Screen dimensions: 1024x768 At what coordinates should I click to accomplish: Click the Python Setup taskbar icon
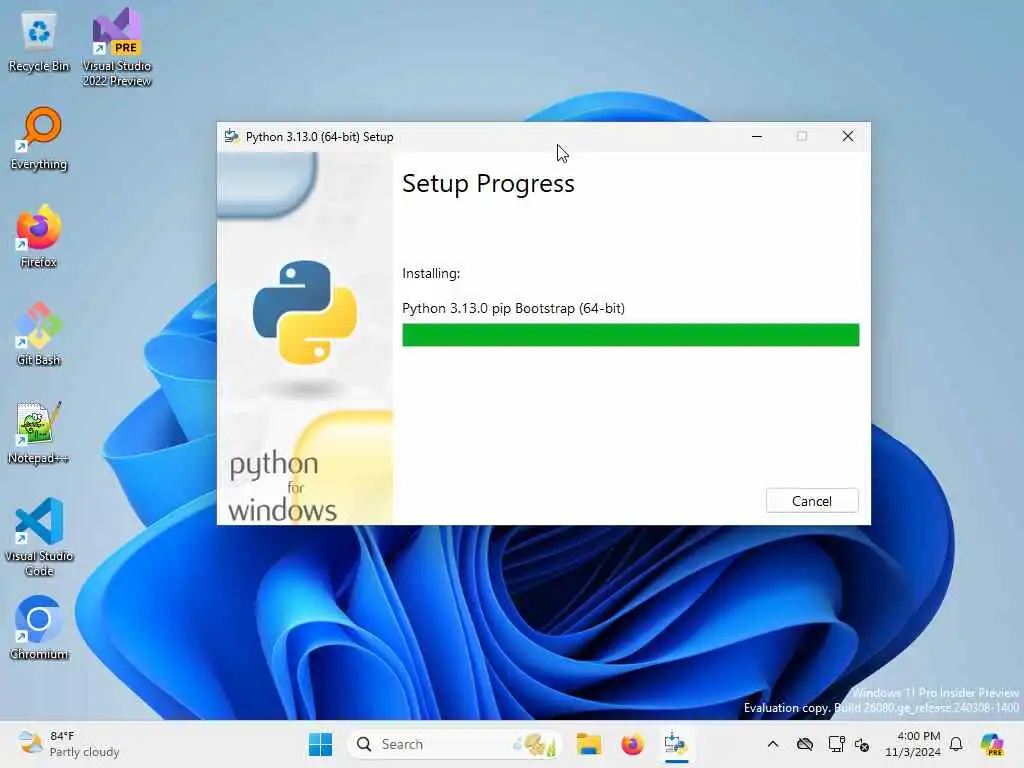(x=676, y=744)
